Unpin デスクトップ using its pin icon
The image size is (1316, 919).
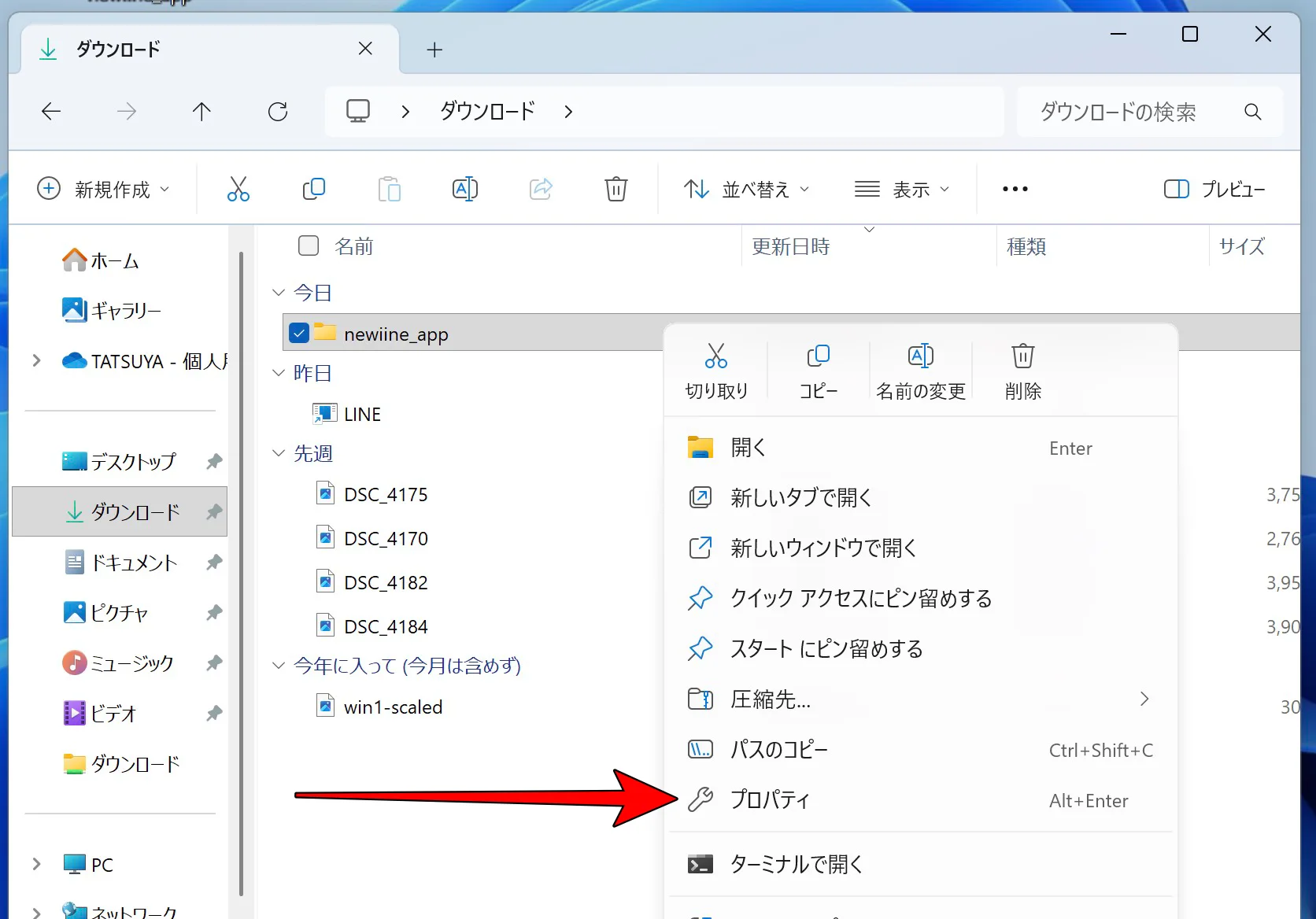coord(214,461)
